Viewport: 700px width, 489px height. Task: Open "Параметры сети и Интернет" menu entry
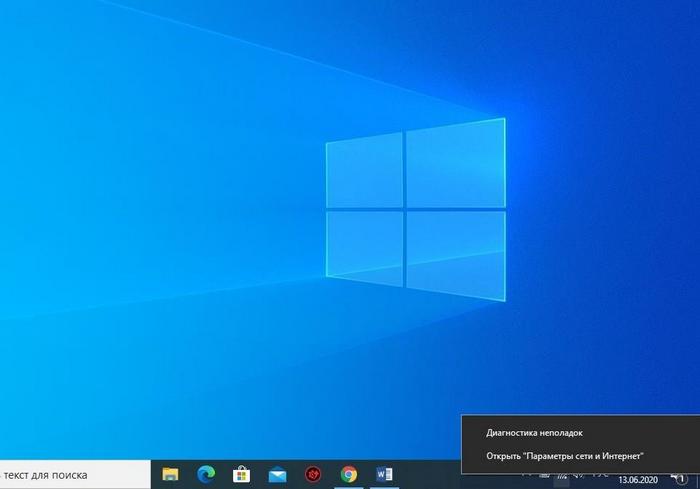(x=580, y=456)
